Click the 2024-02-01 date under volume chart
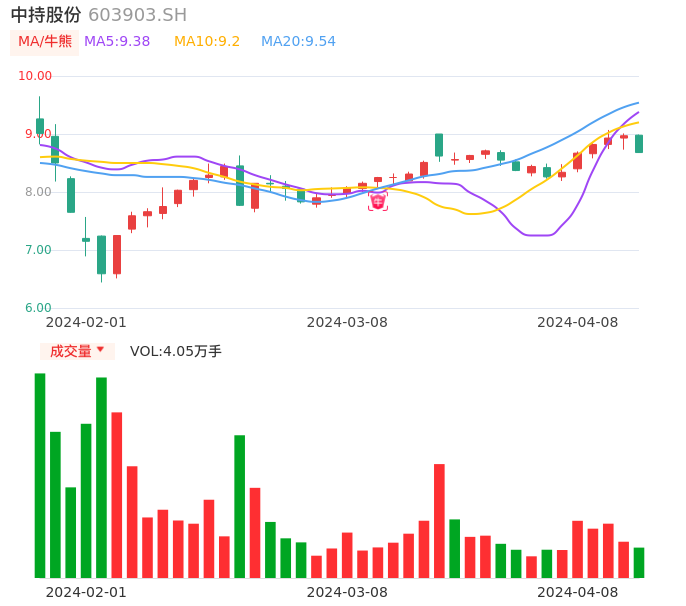 [86, 592]
